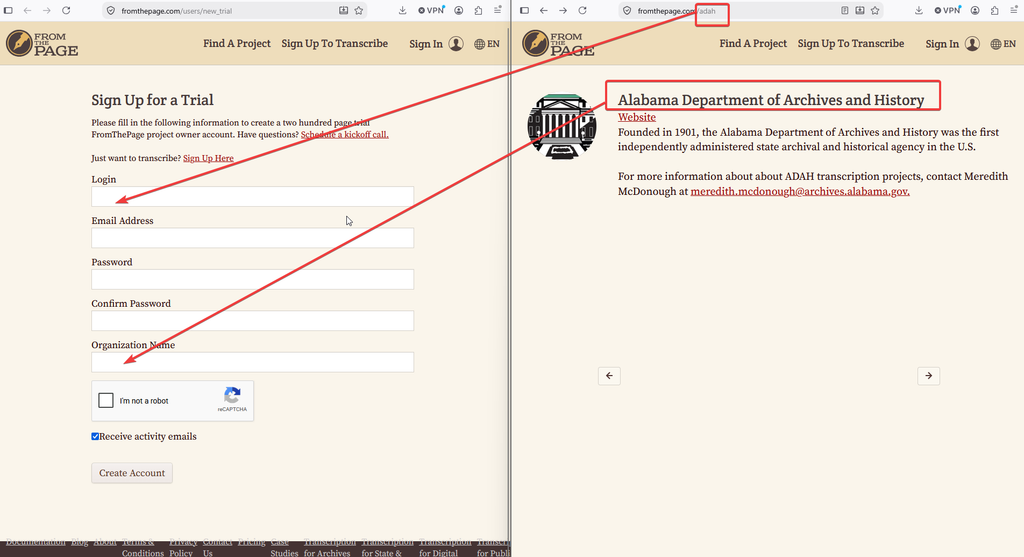This screenshot has height=557, width=1024.
Task: Go to previous carousel item with left arrow
Action: (x=609, y=375)
